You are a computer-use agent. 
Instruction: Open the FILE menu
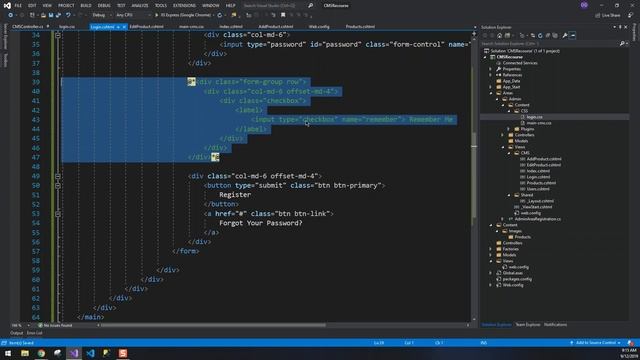pyautogui.click(x=18, y=5)
